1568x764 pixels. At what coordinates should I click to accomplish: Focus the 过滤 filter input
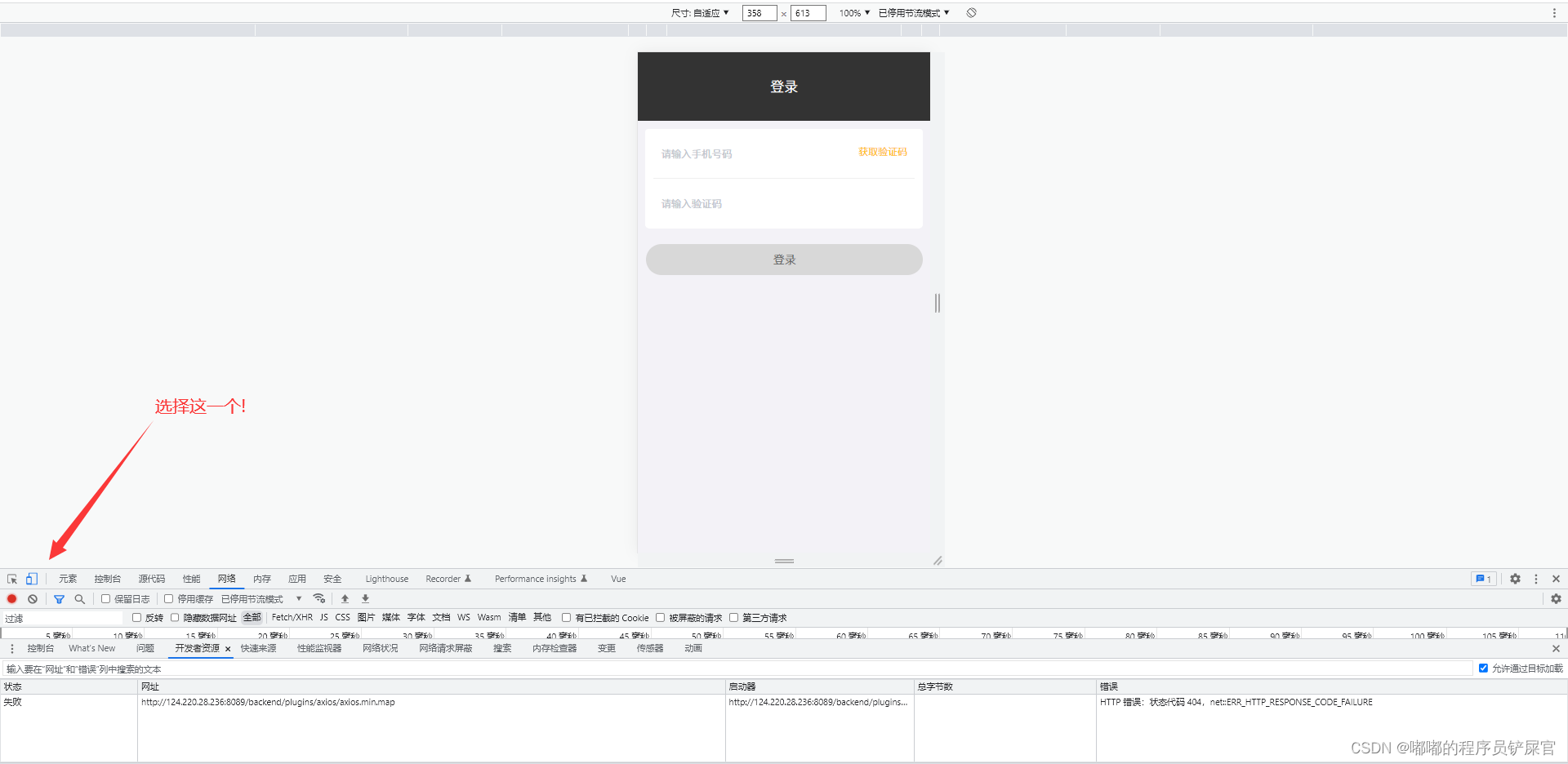tap(62, 618)
